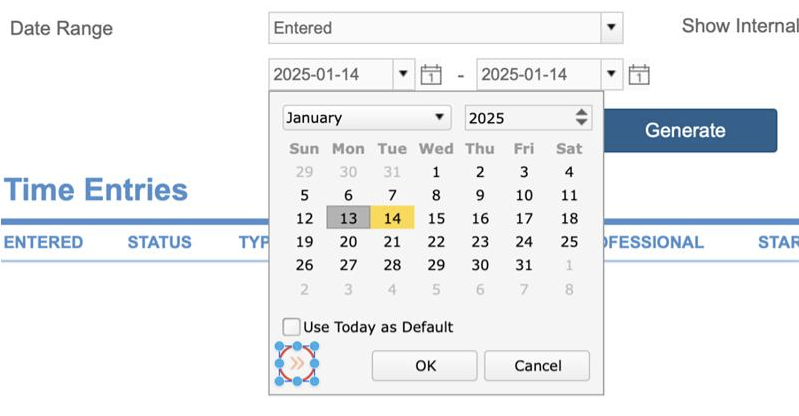
Task: Click the Generate button
Action: click(685, 131)
